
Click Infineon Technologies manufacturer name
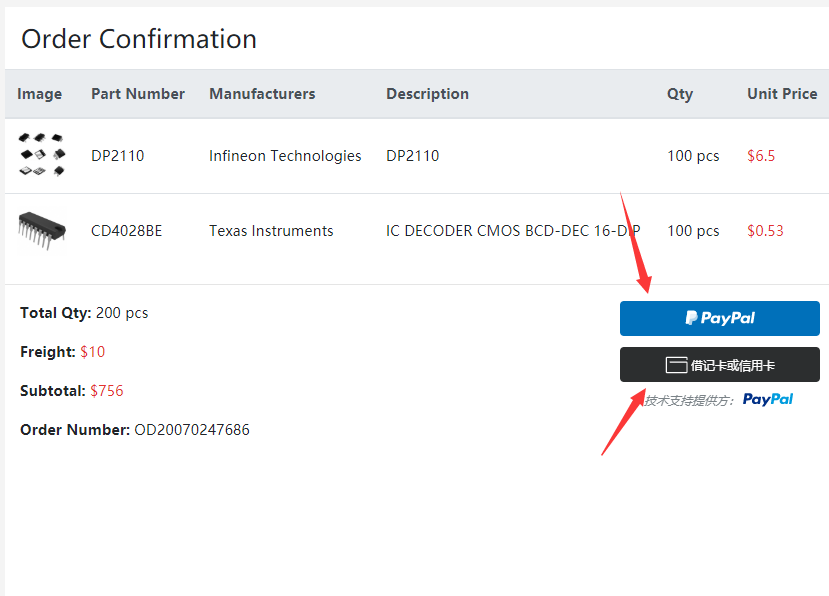click(285, 156)
